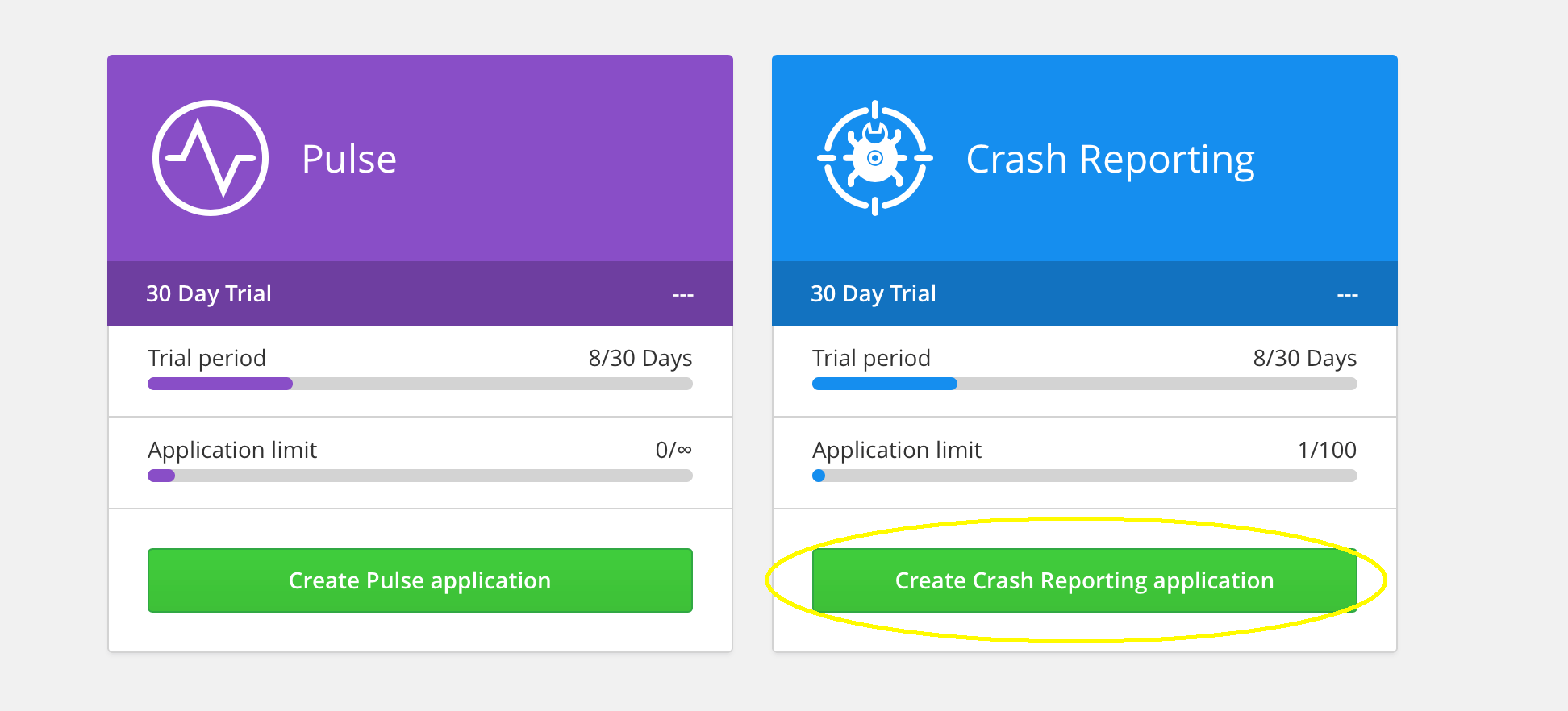Click "Trial period" label in Pulse card
This screenshot has height=711, width=1568.
(206, 359)
